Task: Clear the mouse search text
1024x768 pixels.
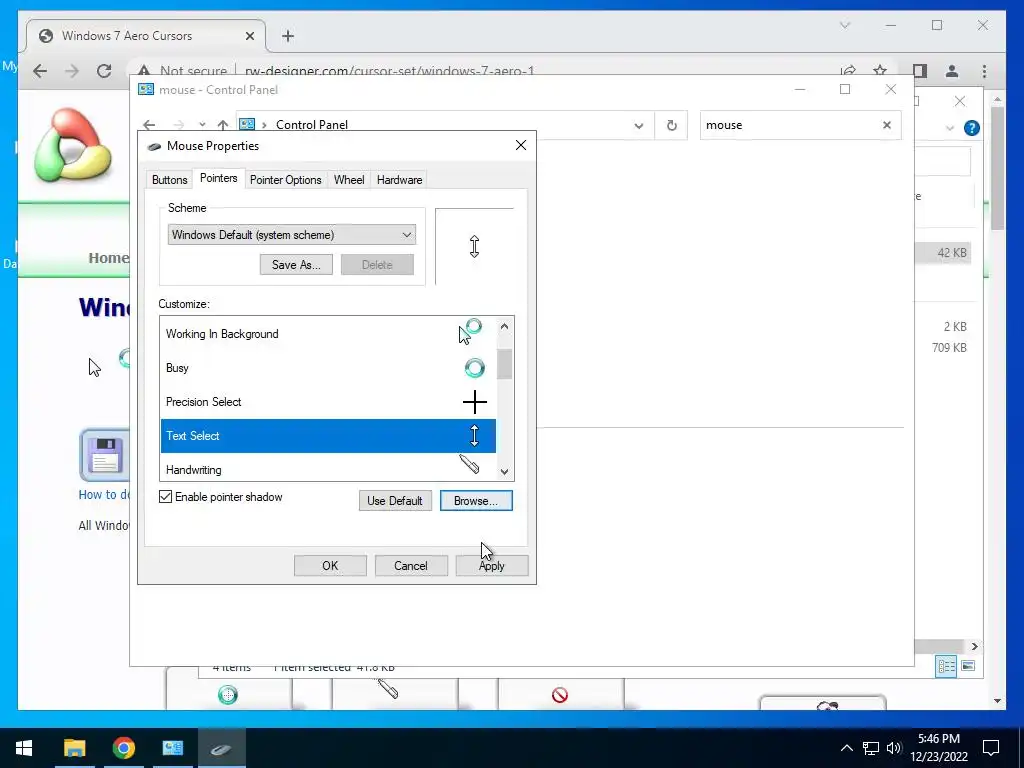Action: 887,125
